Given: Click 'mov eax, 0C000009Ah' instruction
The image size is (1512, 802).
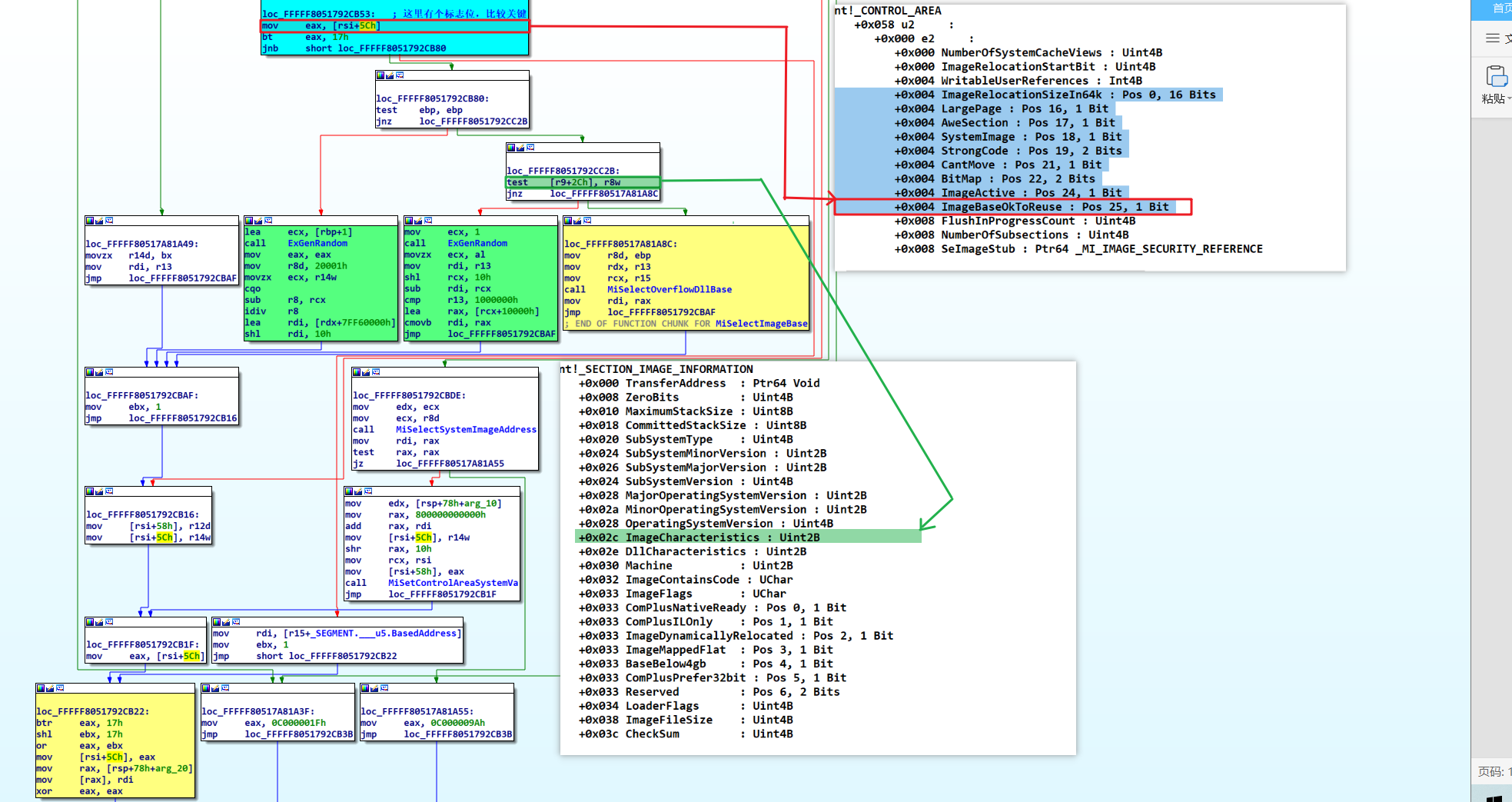Looking at the screenshot, I should 422,723.
